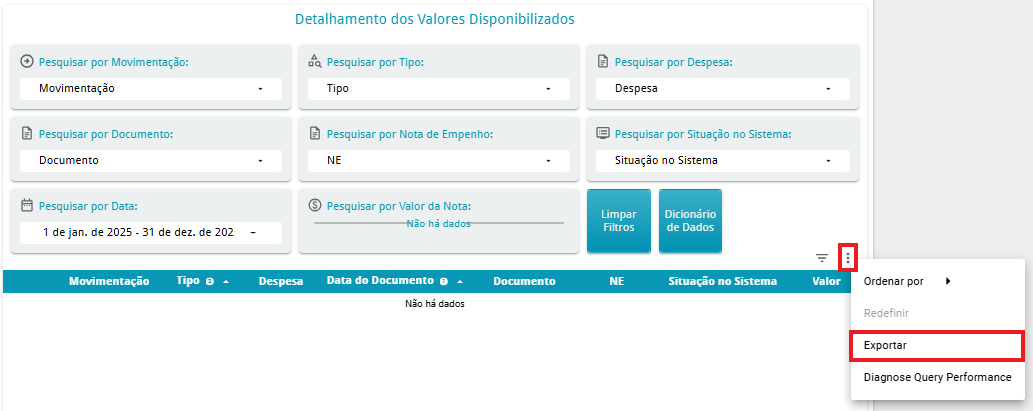This screenshot has width=1033, height=411.
Task: Click the Limpar Filtros button
Action: point(619,221)
